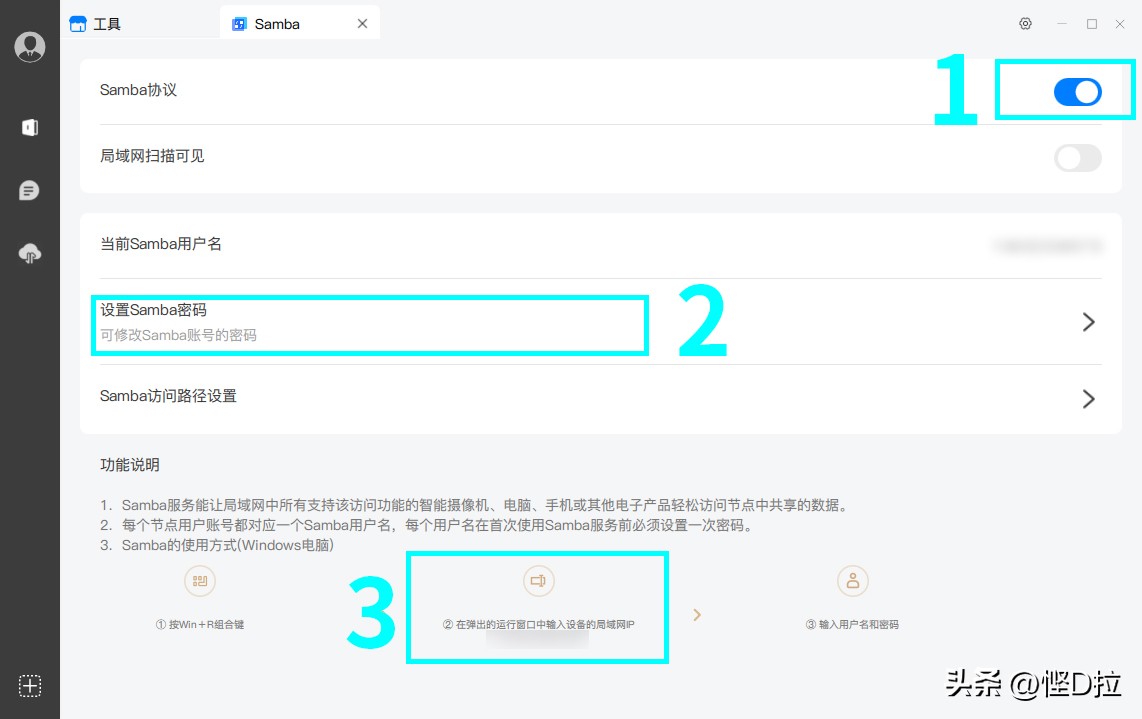
Task: Click the run window icon in step two
Action: point(538,580)
